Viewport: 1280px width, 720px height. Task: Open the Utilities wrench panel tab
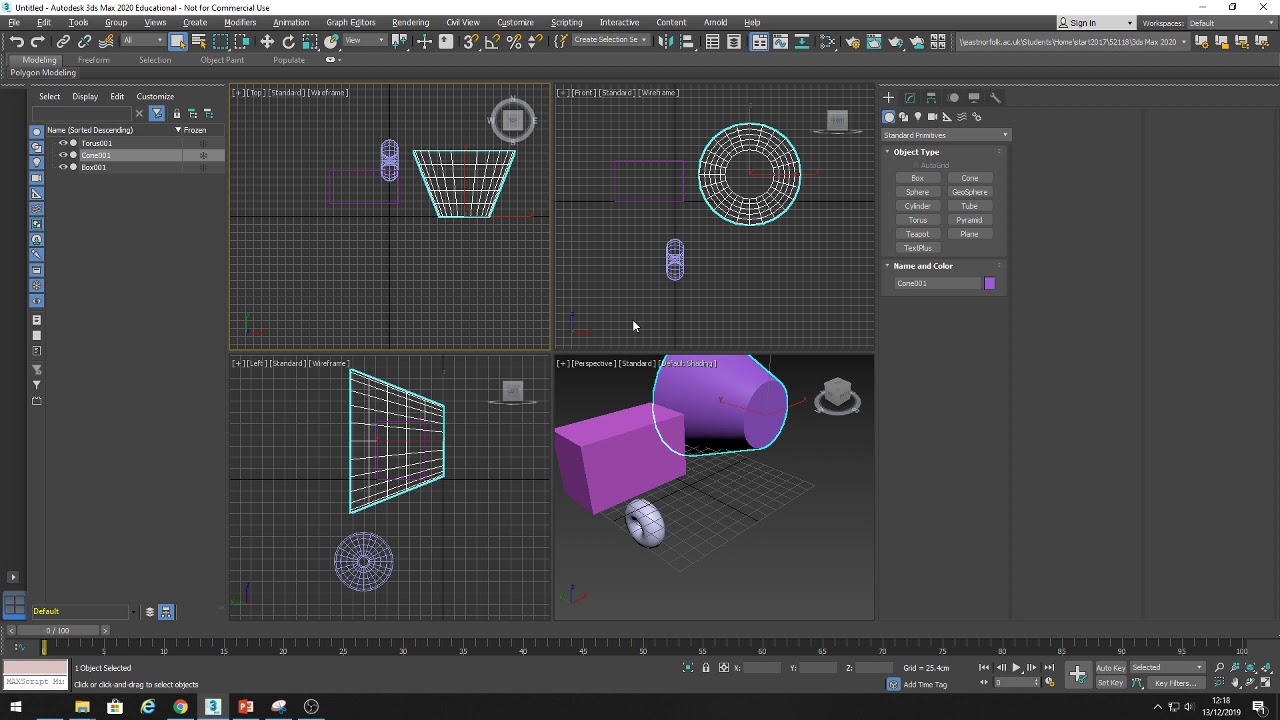[995, 97]
